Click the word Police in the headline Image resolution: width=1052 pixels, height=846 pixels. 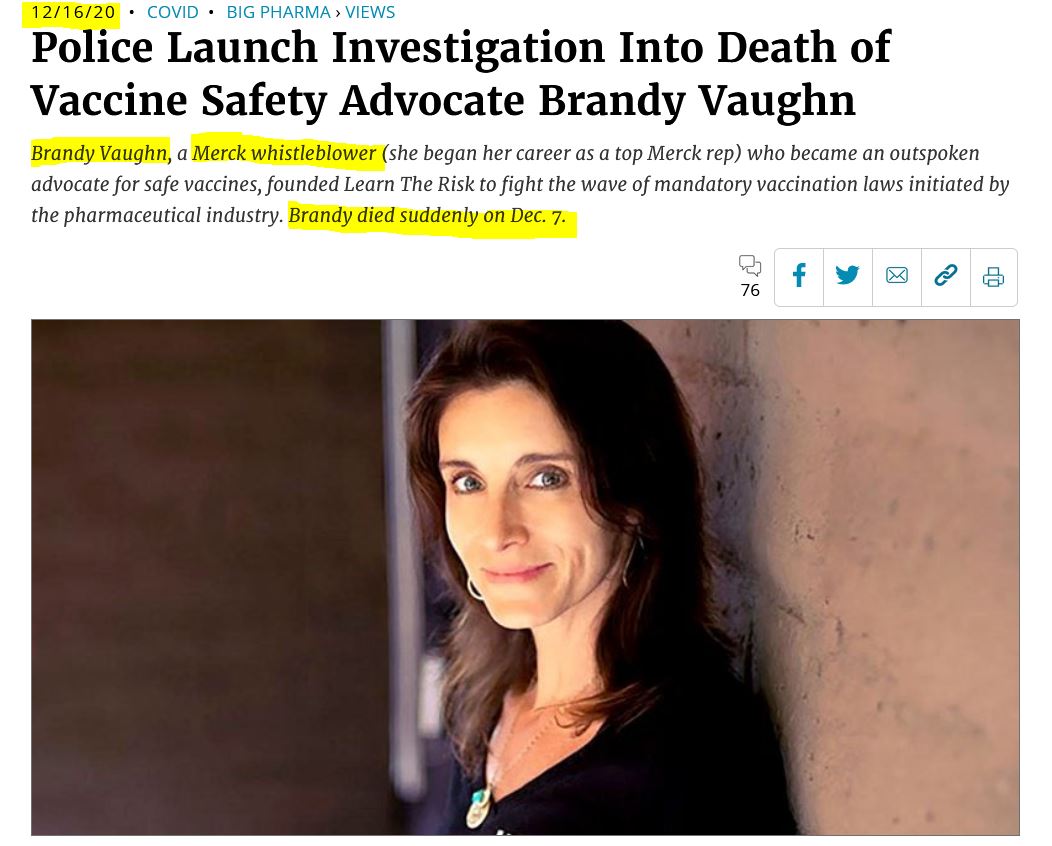[x=93, y=47]
